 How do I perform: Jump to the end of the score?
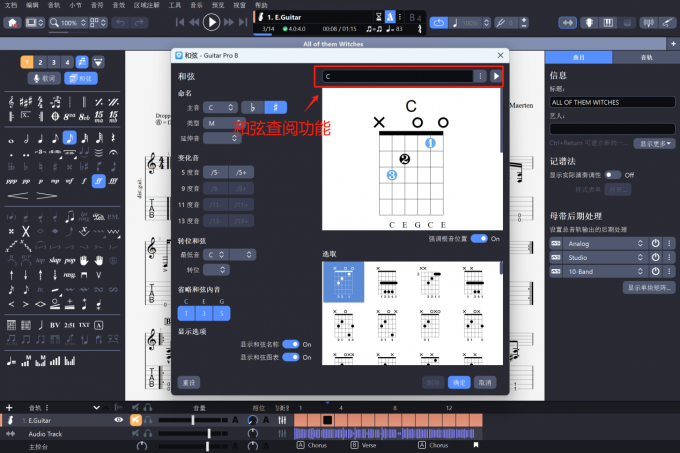coord(243,22)
